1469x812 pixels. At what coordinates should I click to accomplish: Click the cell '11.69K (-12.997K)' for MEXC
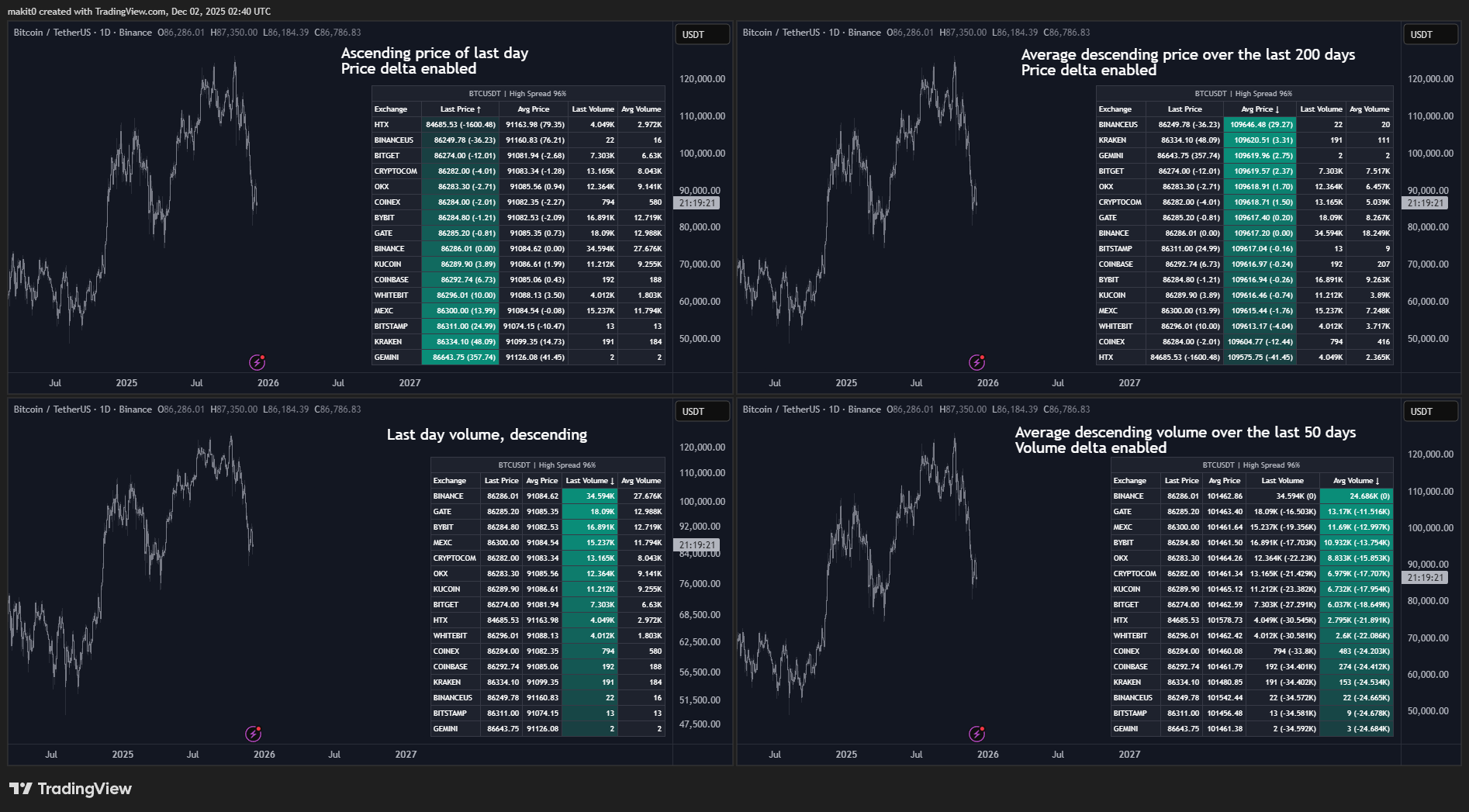click(x=1356, y=527)
